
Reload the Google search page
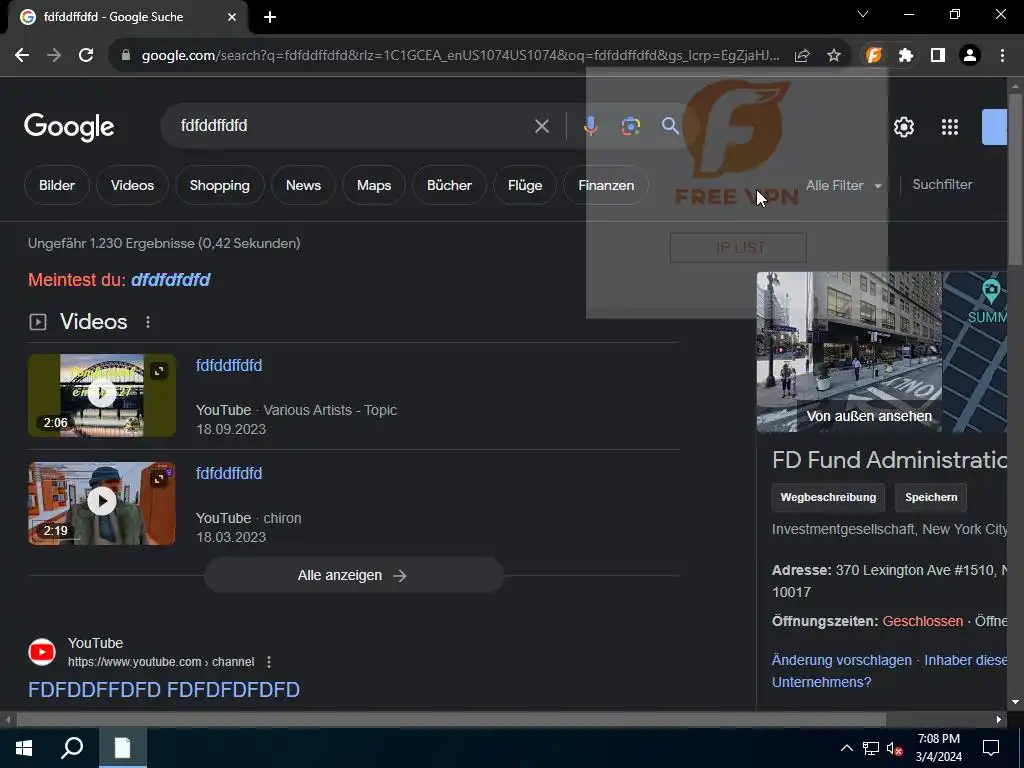point(86,56)
